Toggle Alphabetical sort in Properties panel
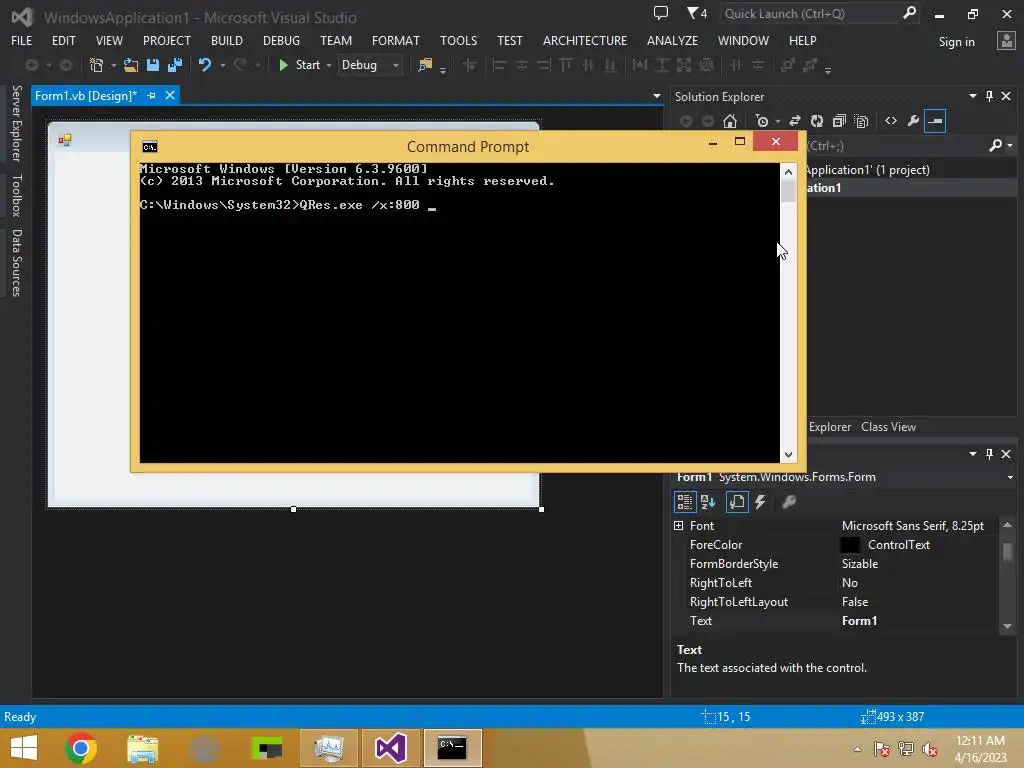 pos(708,502)
